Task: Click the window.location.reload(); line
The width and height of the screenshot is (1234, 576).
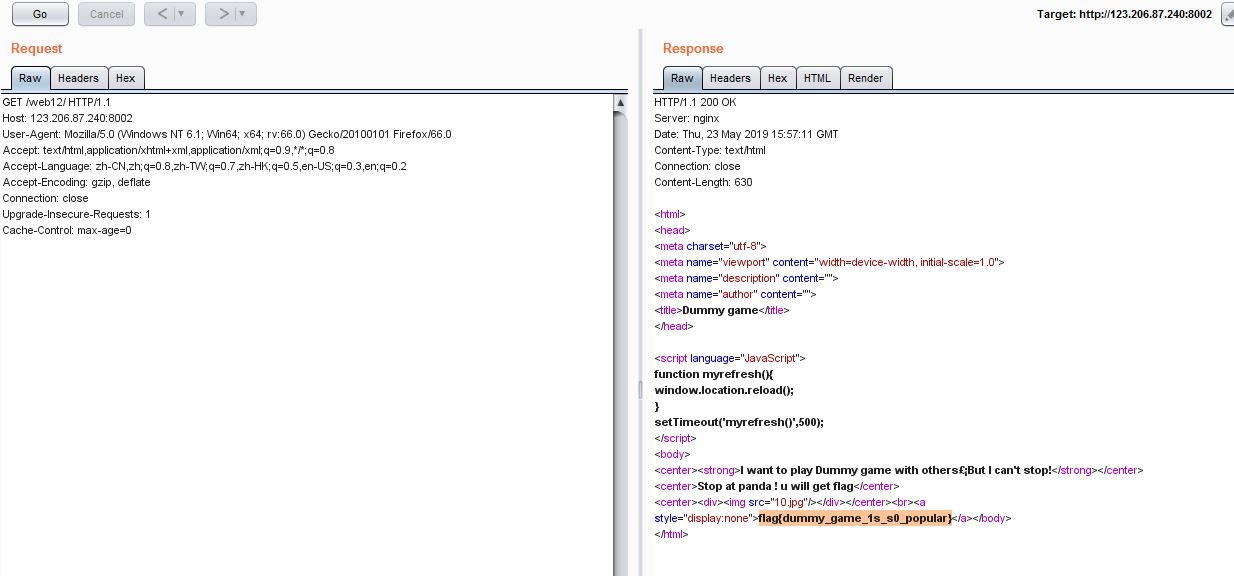Action: [x=722, y=390]
